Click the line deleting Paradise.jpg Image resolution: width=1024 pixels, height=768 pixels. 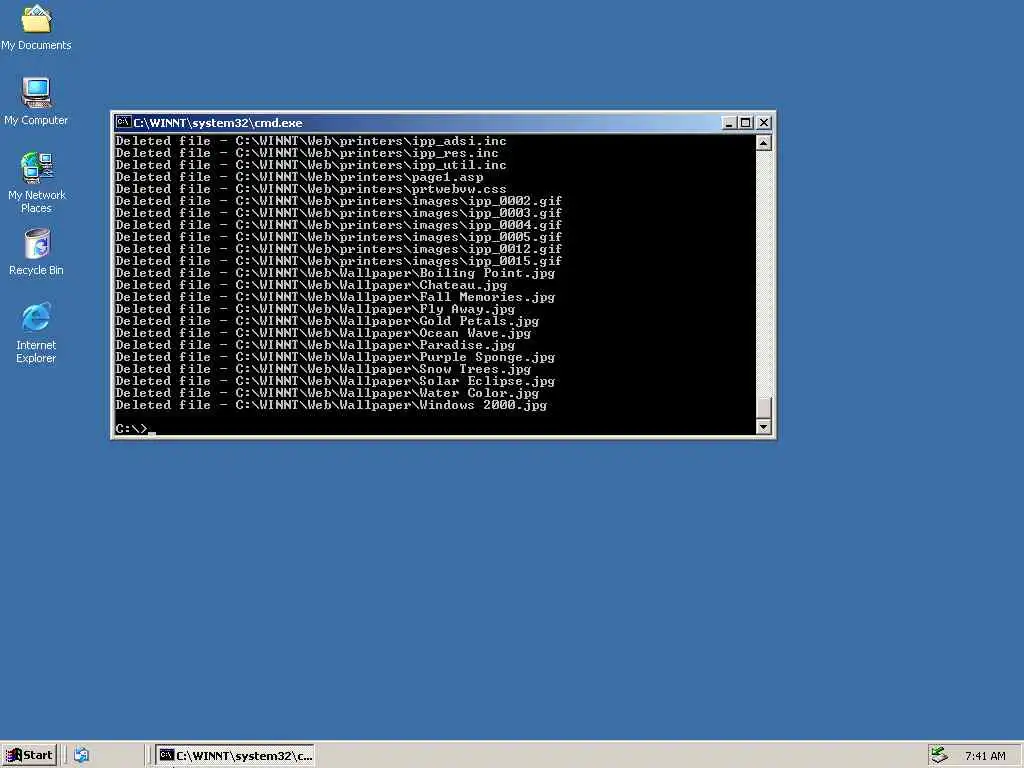tap(315, 345)
